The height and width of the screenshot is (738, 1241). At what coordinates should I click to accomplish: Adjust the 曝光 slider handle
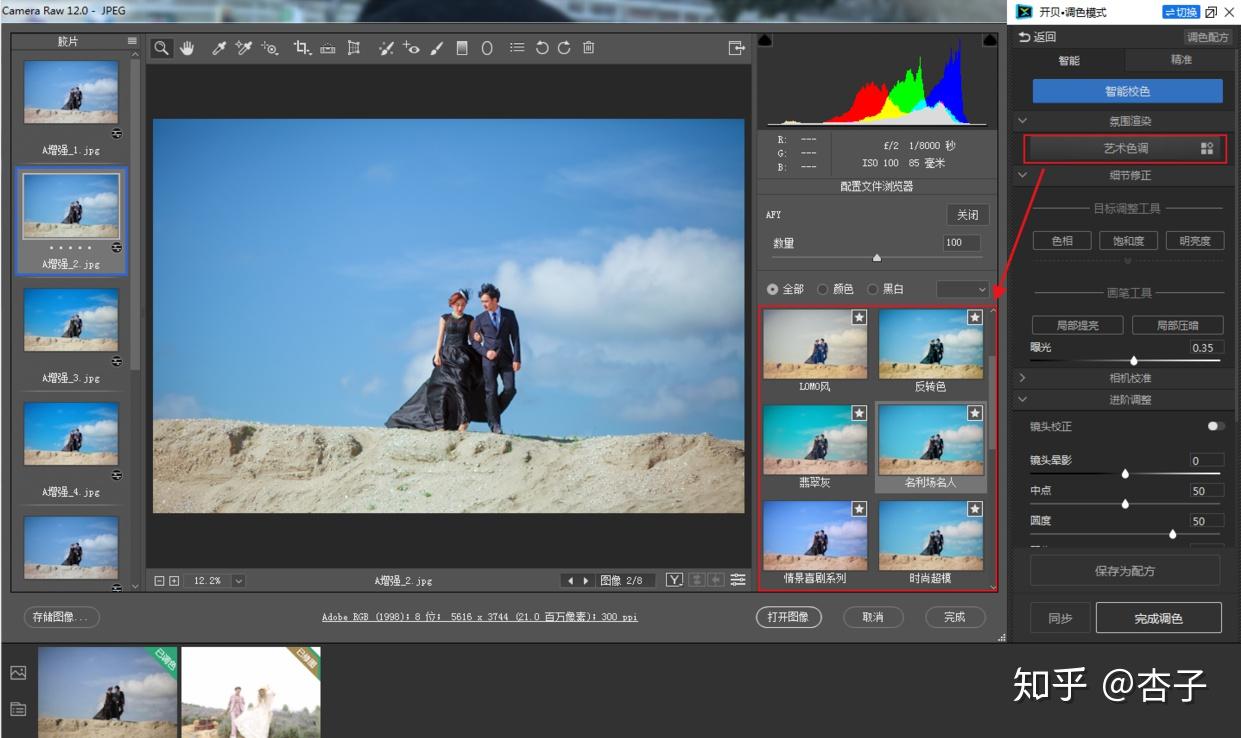coord(1133,361)
